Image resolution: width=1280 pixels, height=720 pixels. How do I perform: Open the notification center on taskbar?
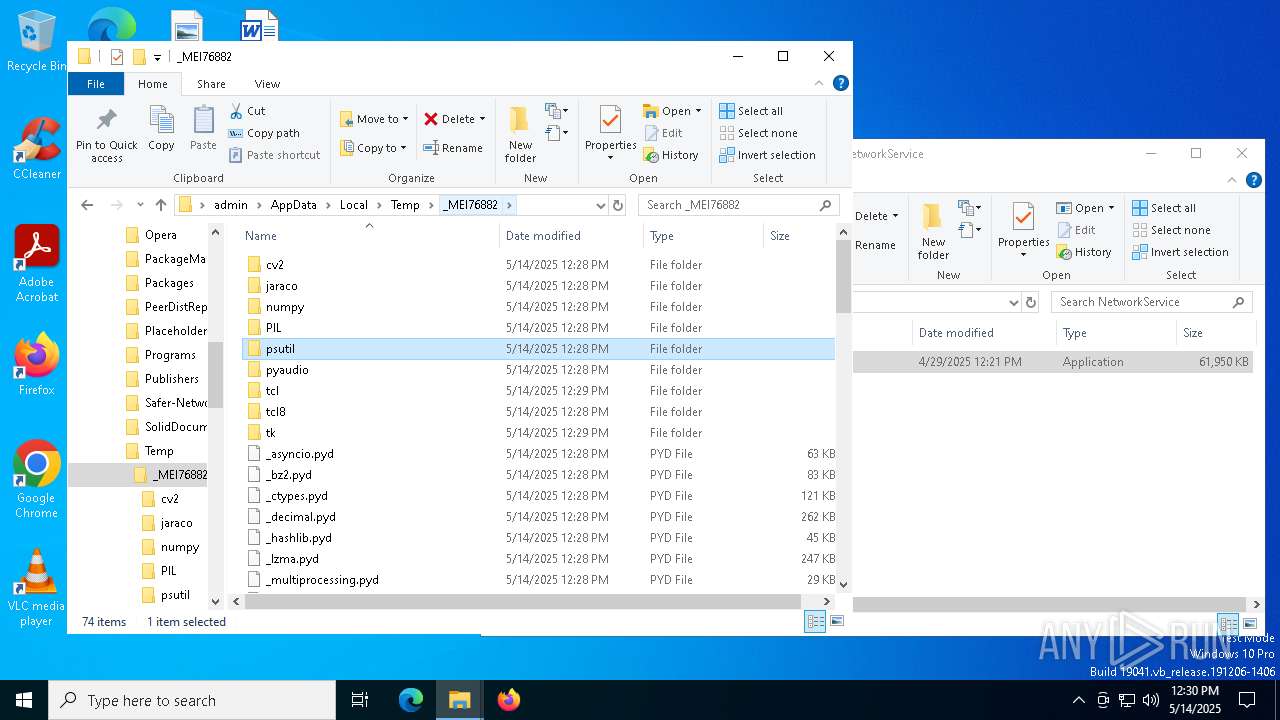pos(1247,700)
